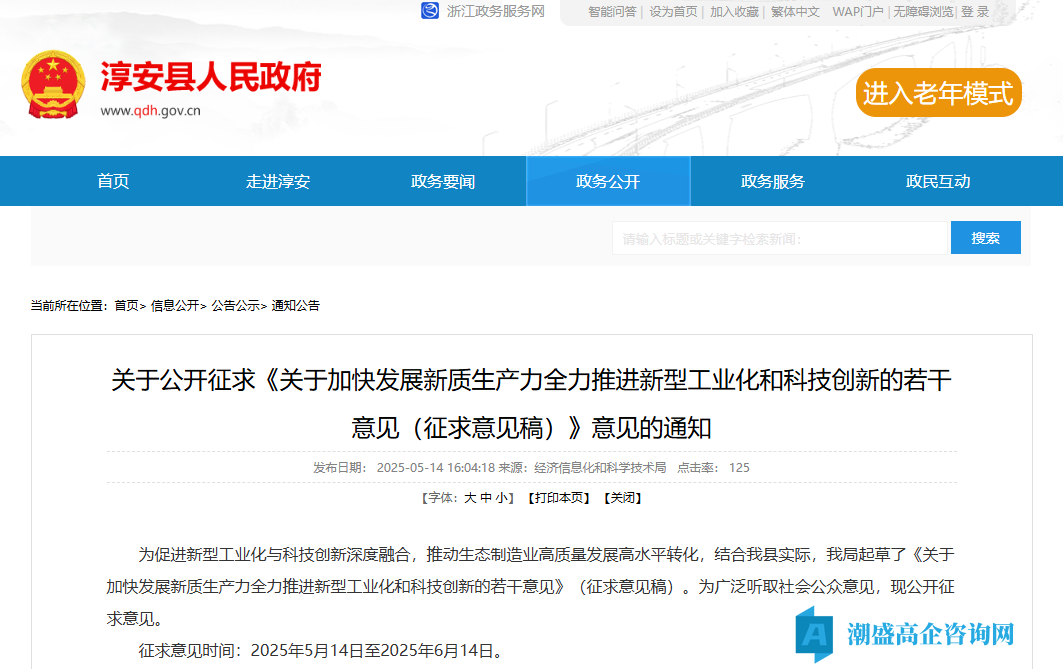1063x669 pixels.
Task: Click the national emblem logo
Action: [53, 86]
